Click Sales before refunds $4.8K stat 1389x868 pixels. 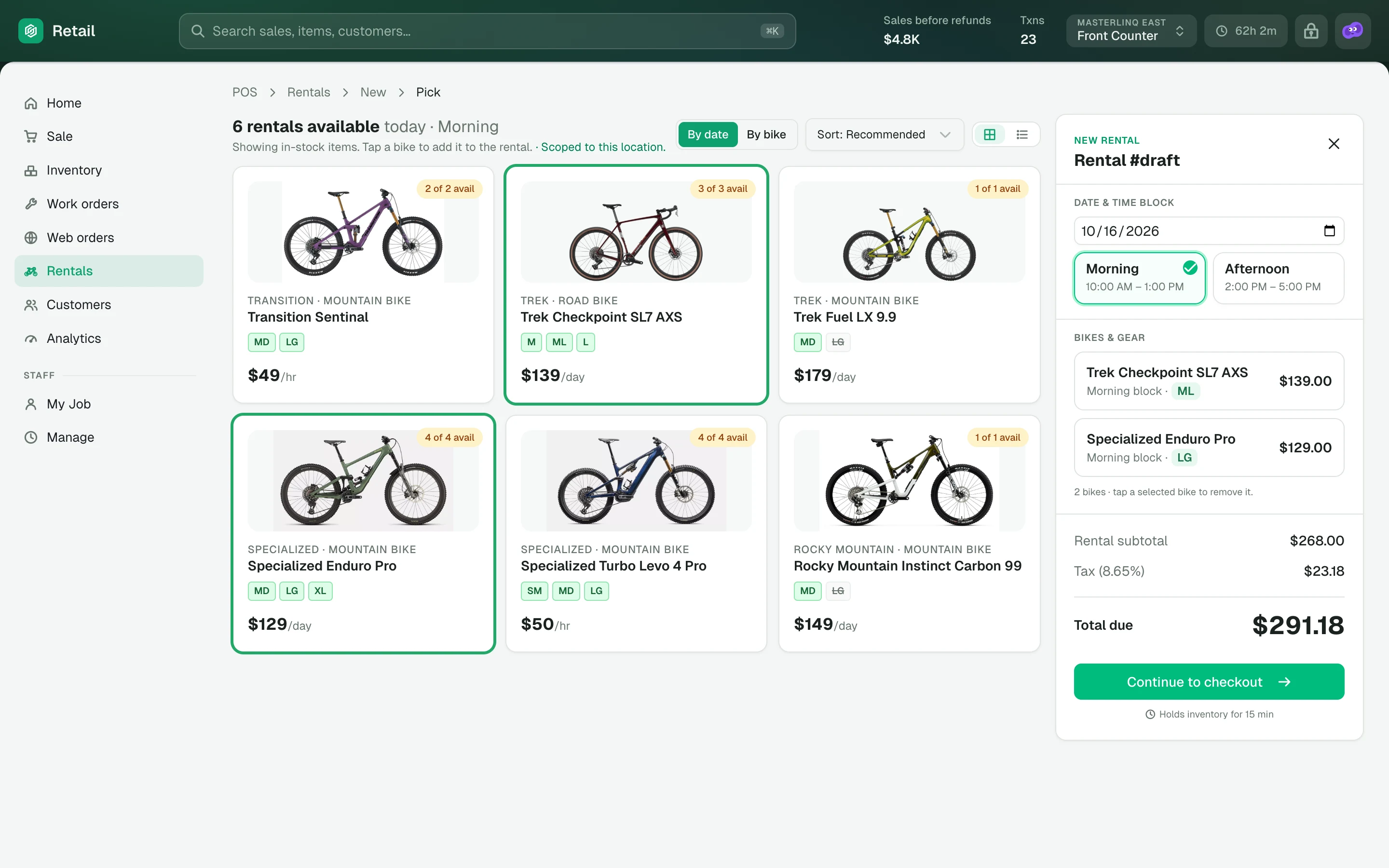(x=937, y=30)
